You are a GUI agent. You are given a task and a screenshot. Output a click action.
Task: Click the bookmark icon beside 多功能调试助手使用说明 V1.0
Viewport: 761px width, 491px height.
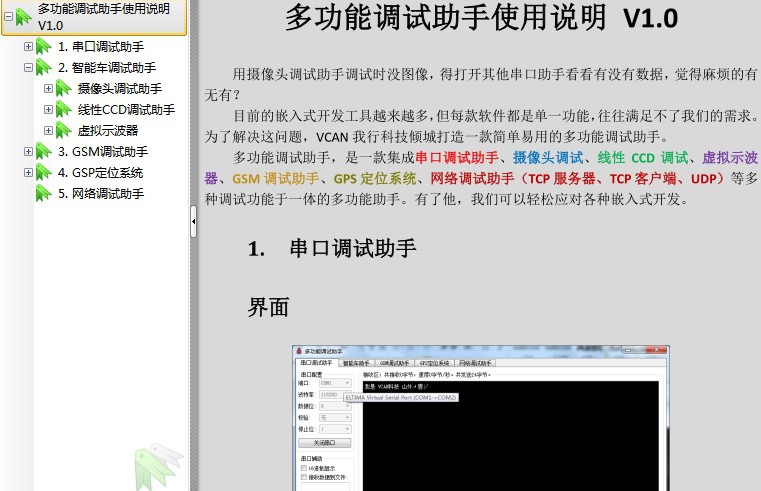click(x=23, y=17)
